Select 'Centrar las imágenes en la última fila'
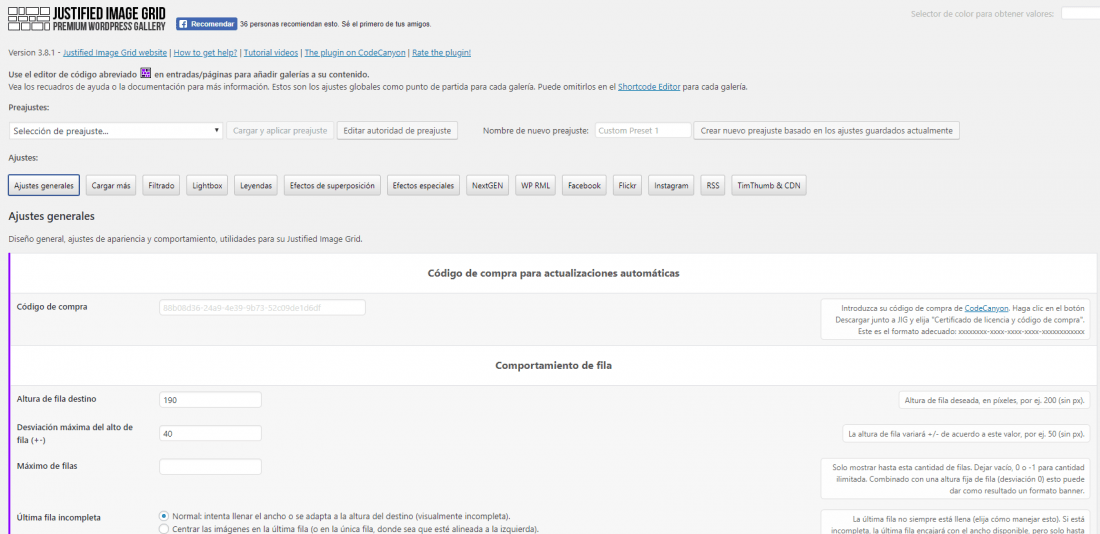Viewport: 1100px width, 534px height. click(x=164, y=528)
